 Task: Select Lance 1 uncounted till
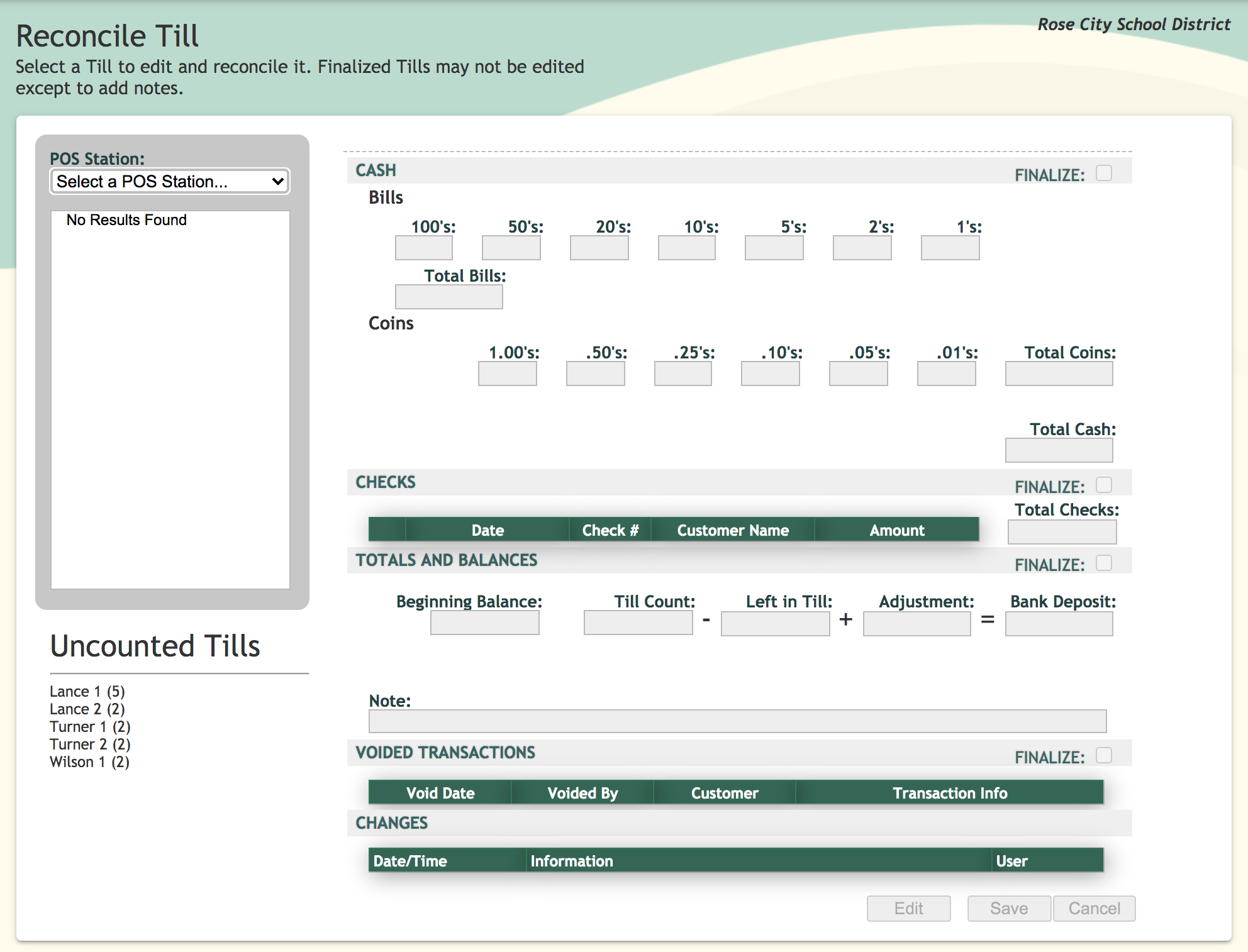(x=87, y=692)
